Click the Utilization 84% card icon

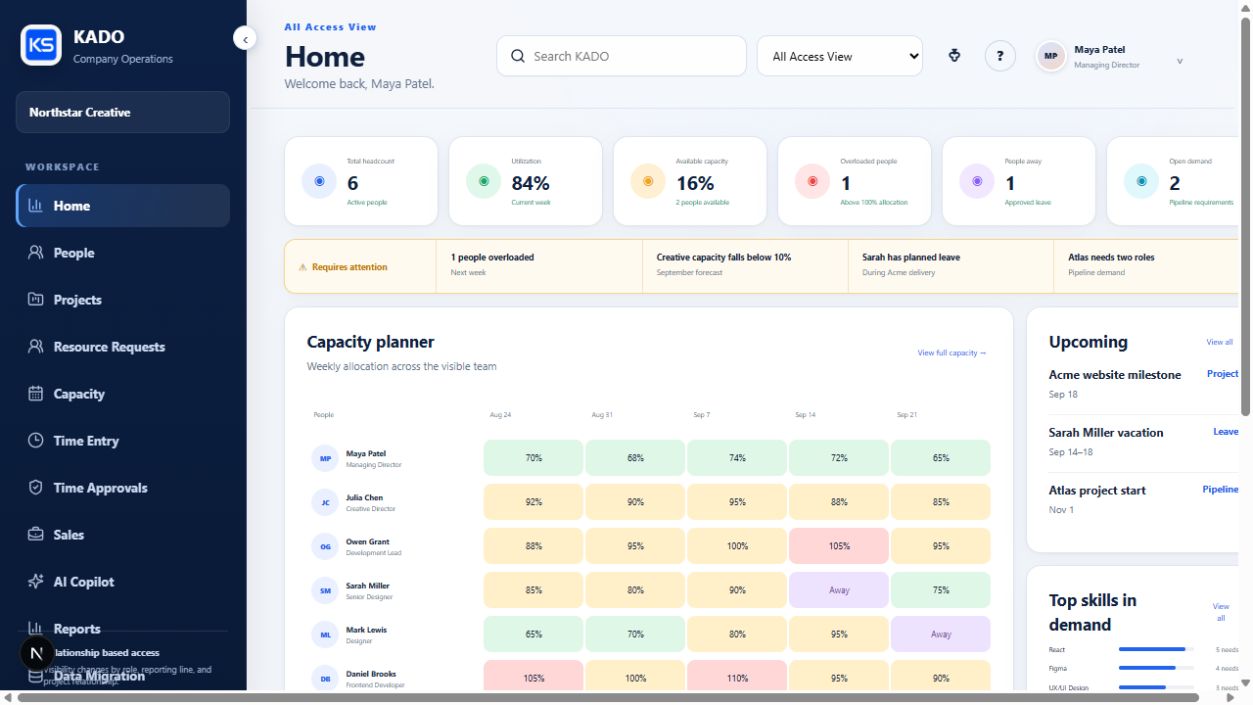tap(484, 181)
